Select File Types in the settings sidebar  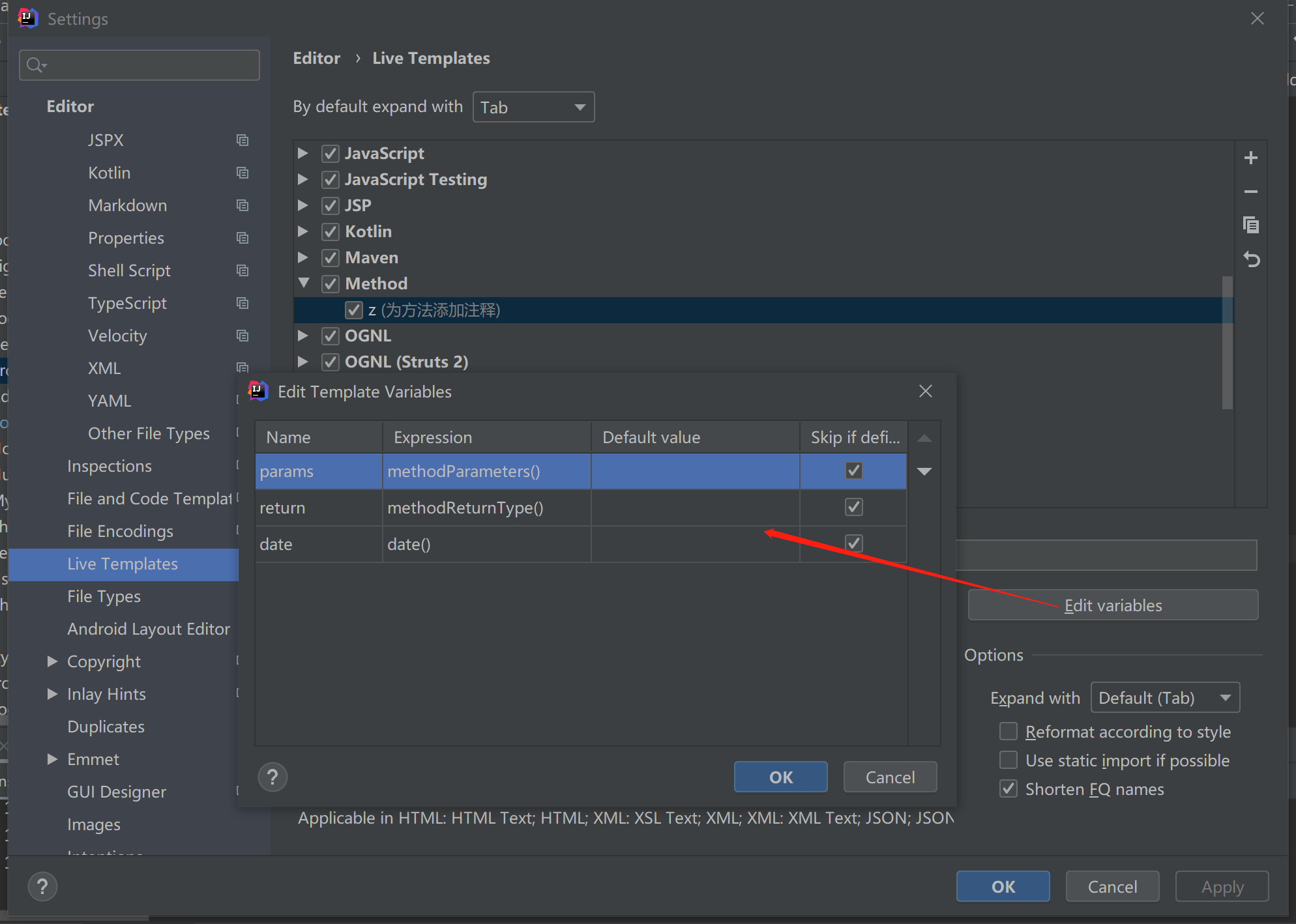[104, 596]
